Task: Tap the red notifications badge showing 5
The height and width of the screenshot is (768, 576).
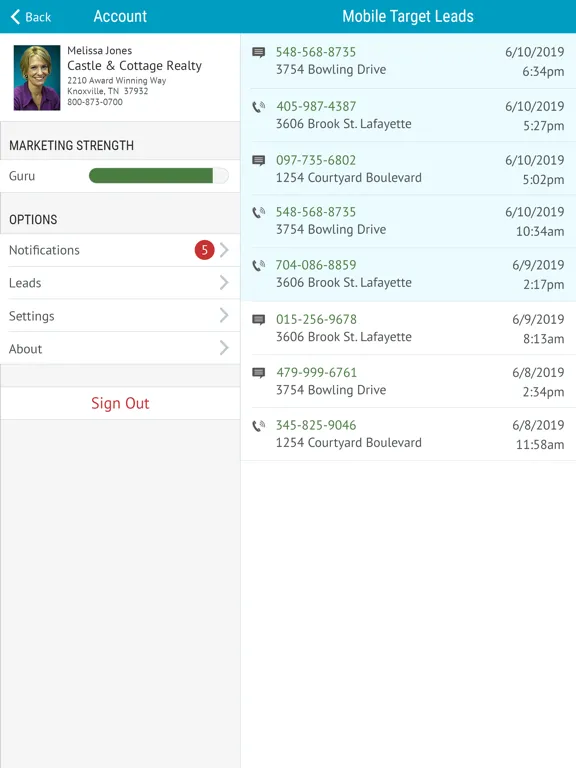Action: 204,250
